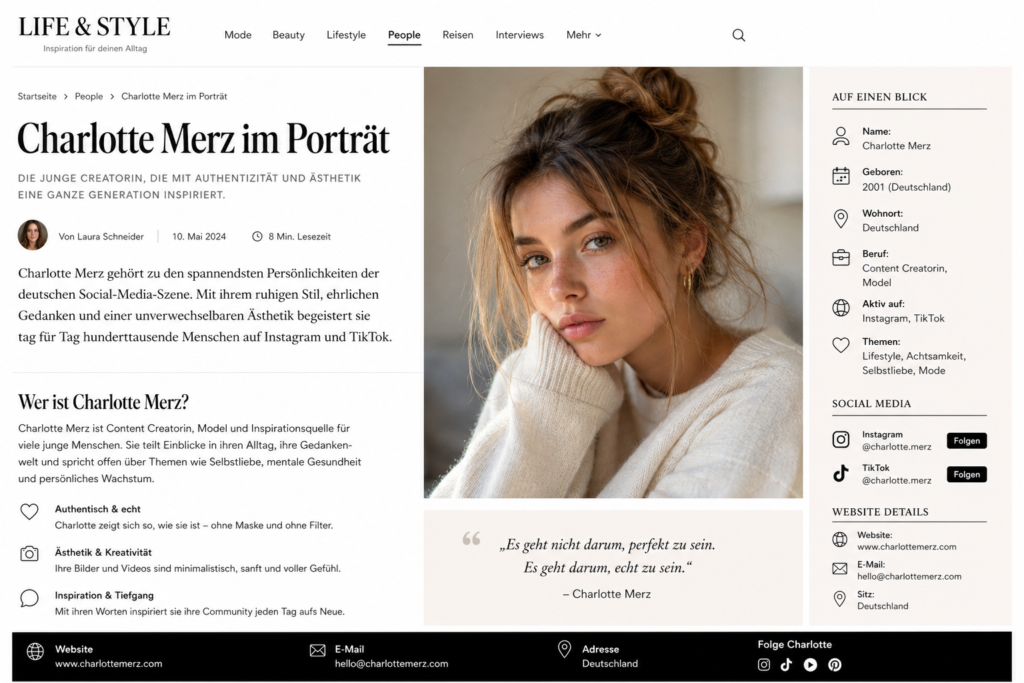This screenshot has height=683, width=1024.
Task: Click the Charlotte Merz im Porträt headline
Action: click(203, 138)
